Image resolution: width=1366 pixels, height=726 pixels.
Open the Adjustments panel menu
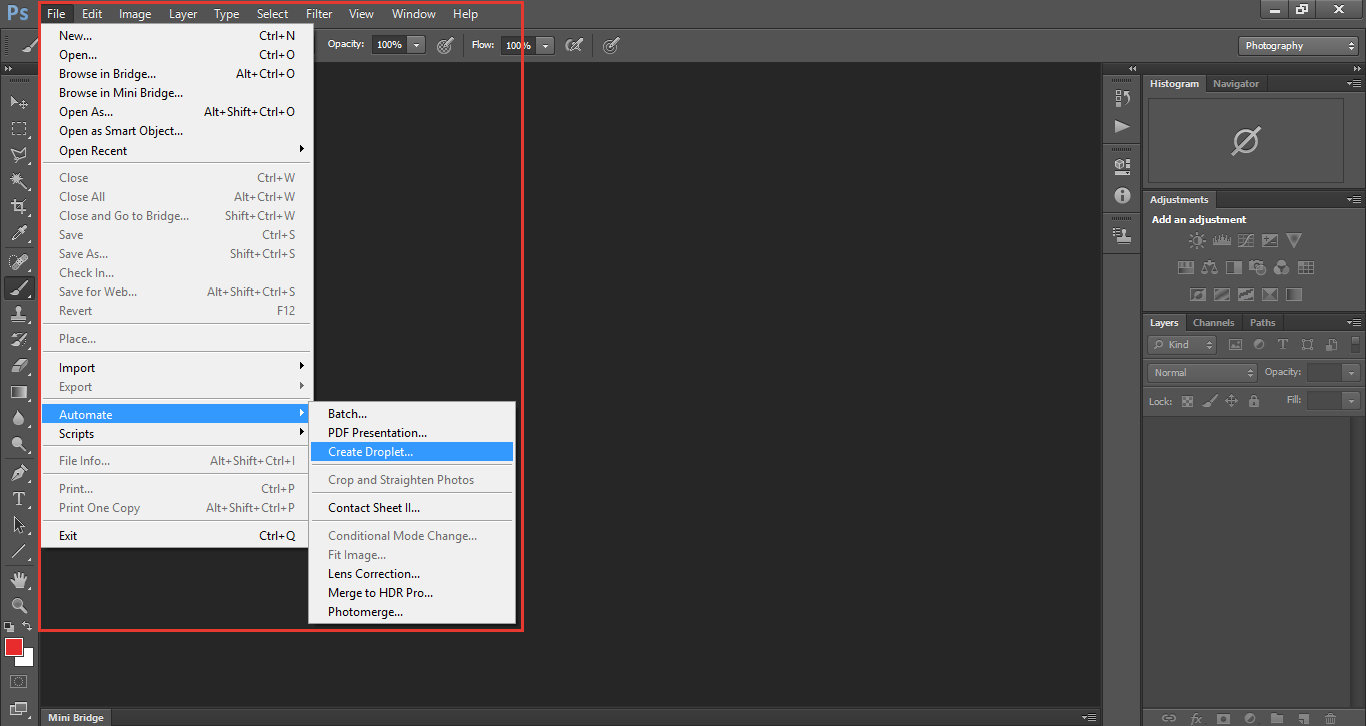point(1354,200)
